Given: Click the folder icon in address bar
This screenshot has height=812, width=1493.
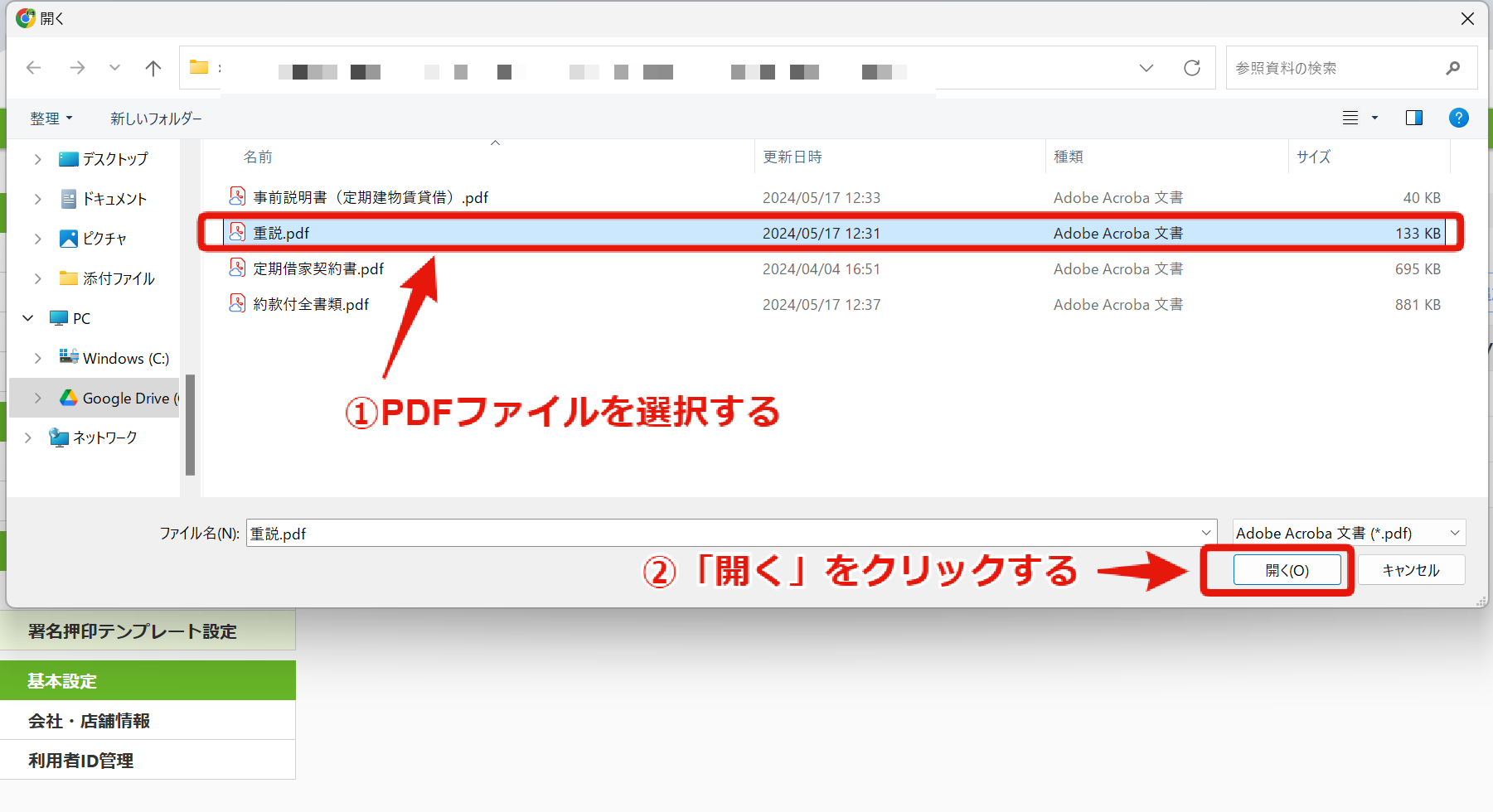Looking at the screenshot, I should [199, 67].
